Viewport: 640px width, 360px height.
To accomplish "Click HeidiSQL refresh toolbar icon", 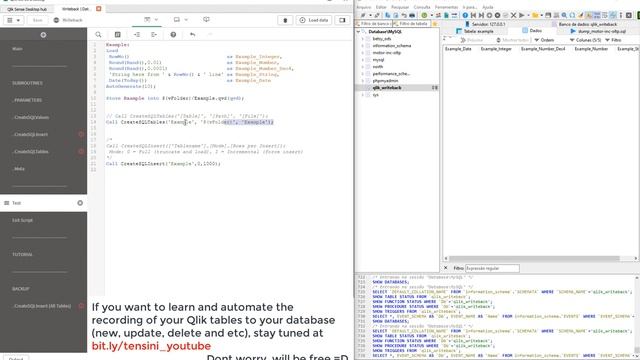I will (x=424, y=15).
